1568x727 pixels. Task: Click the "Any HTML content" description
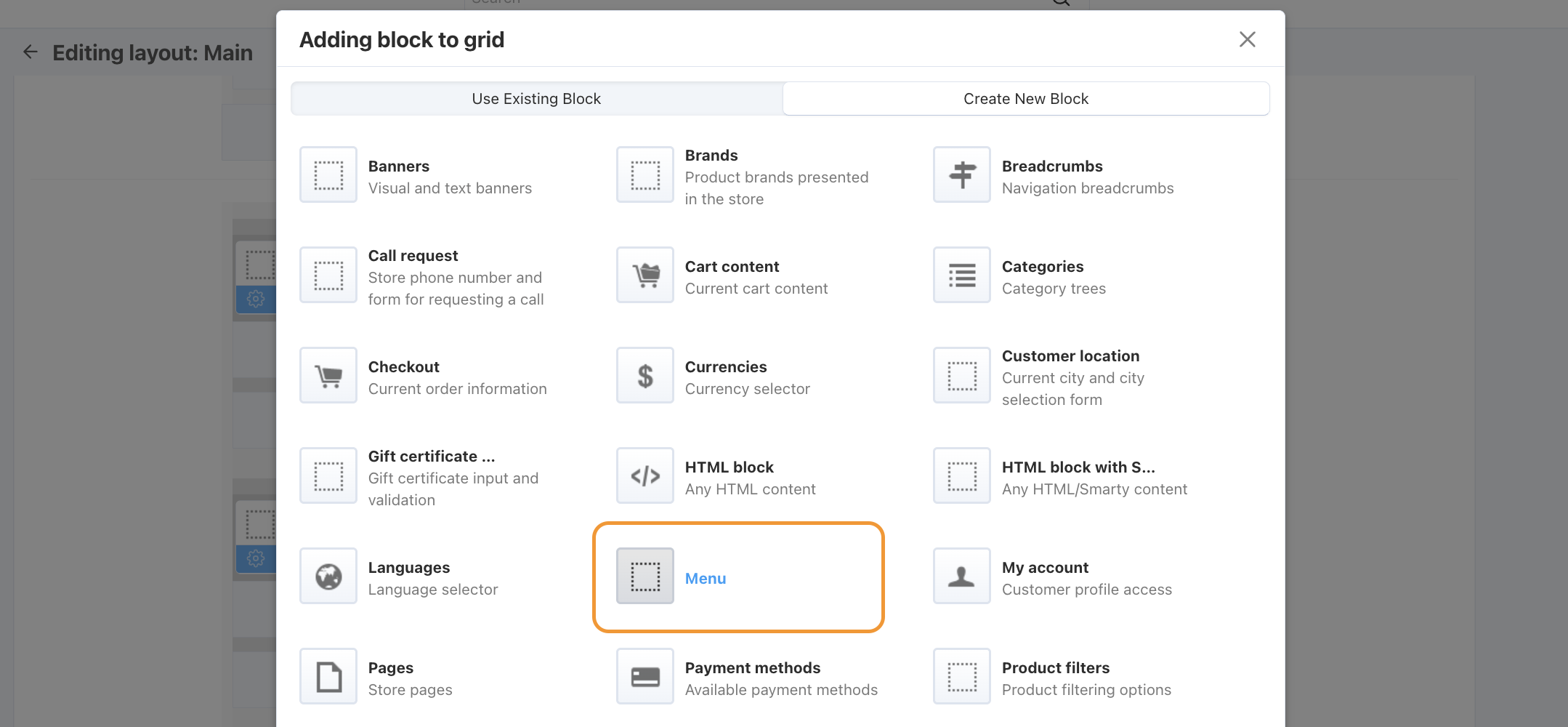click(x=751, y=489)
